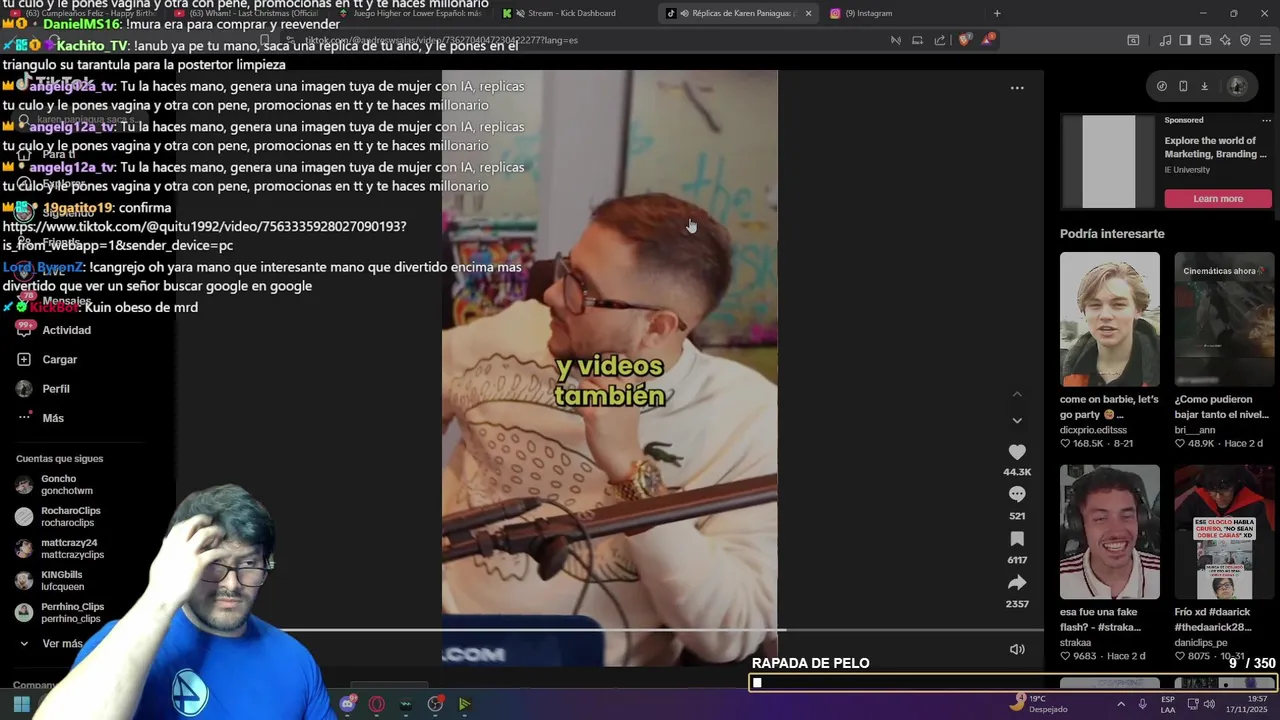Open the 19°C Despejado weather widget

pyautogui.click(x=1039, y=704)
